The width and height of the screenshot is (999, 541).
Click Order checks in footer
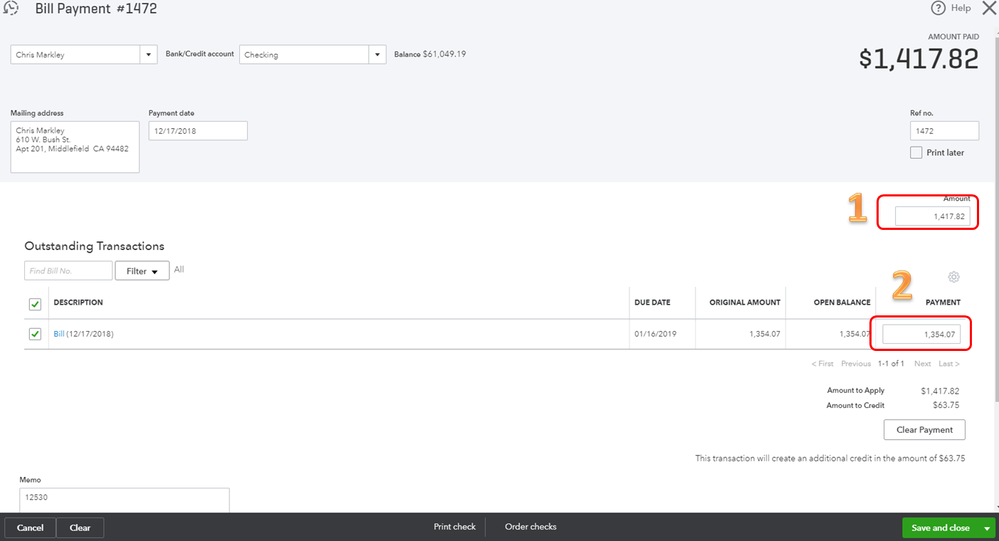[531, 527]
